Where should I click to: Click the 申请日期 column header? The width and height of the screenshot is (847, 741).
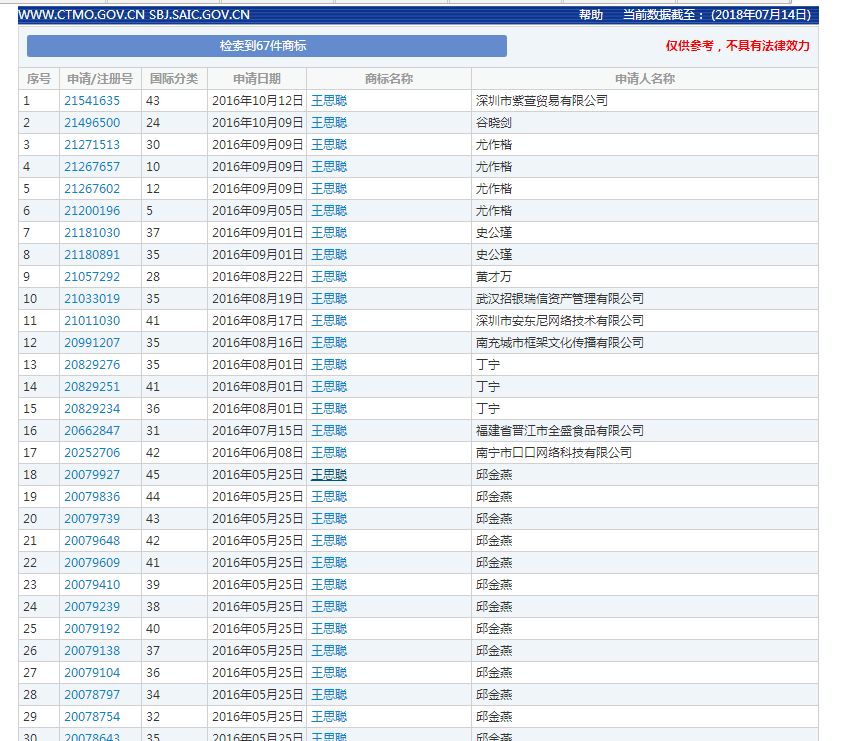(257, 79)
